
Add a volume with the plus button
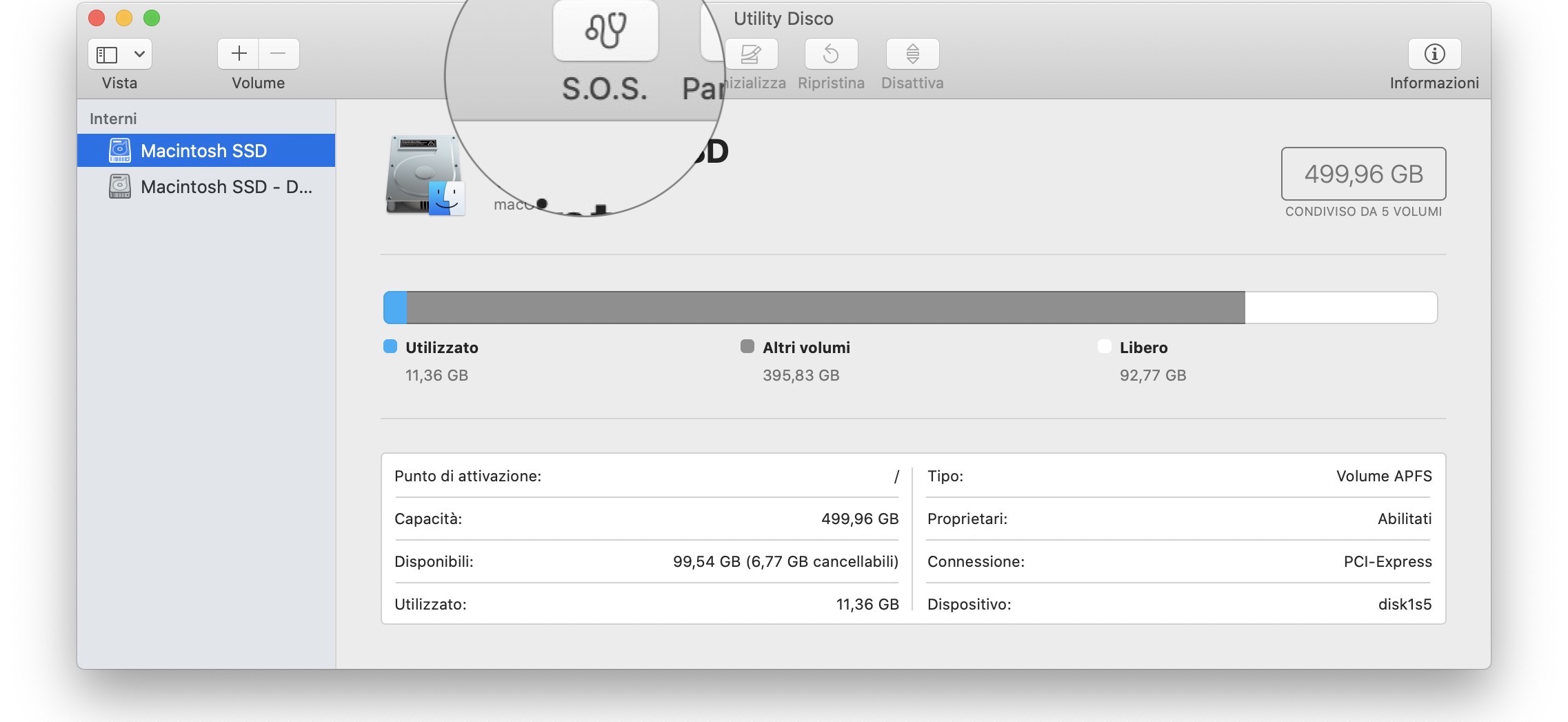(239, 54)
